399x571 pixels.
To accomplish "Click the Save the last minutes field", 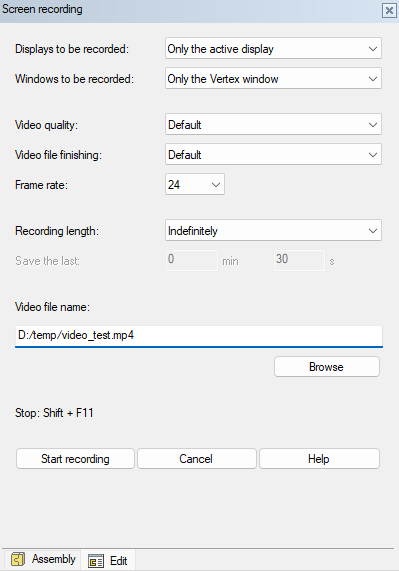I will [192, 260].
